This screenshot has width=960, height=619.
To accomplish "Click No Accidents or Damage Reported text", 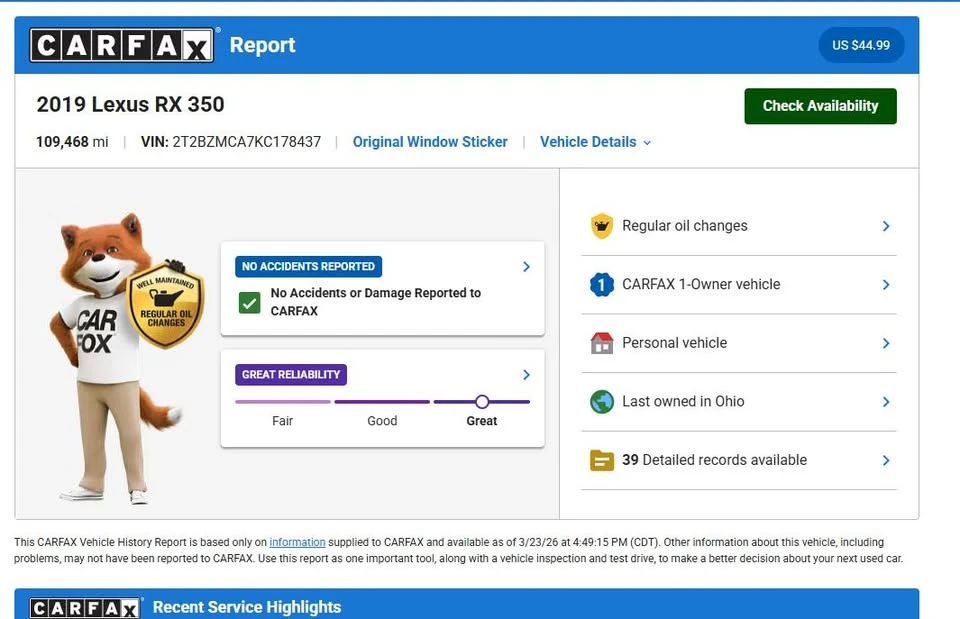I will coord(376,302).
